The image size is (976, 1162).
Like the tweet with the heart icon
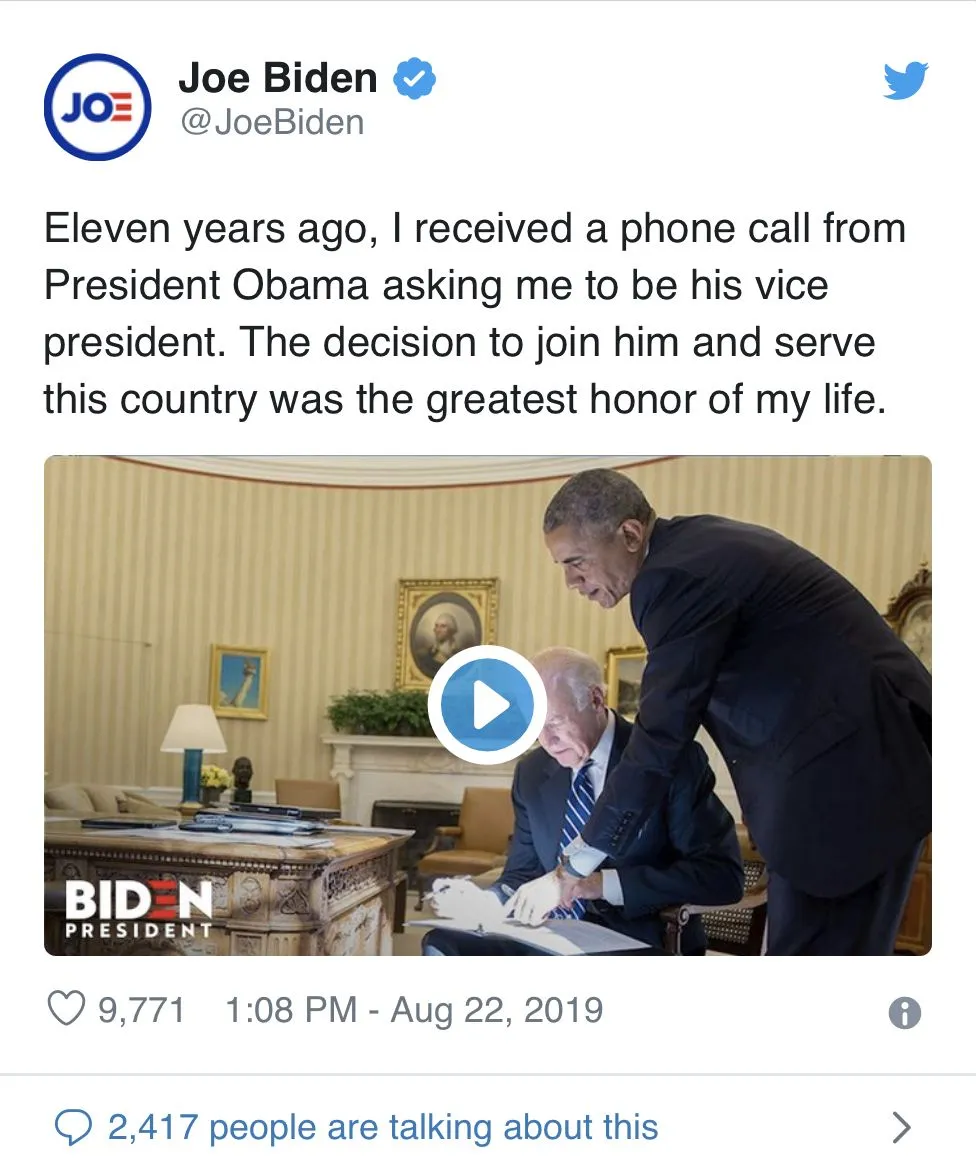[66, 1009]
